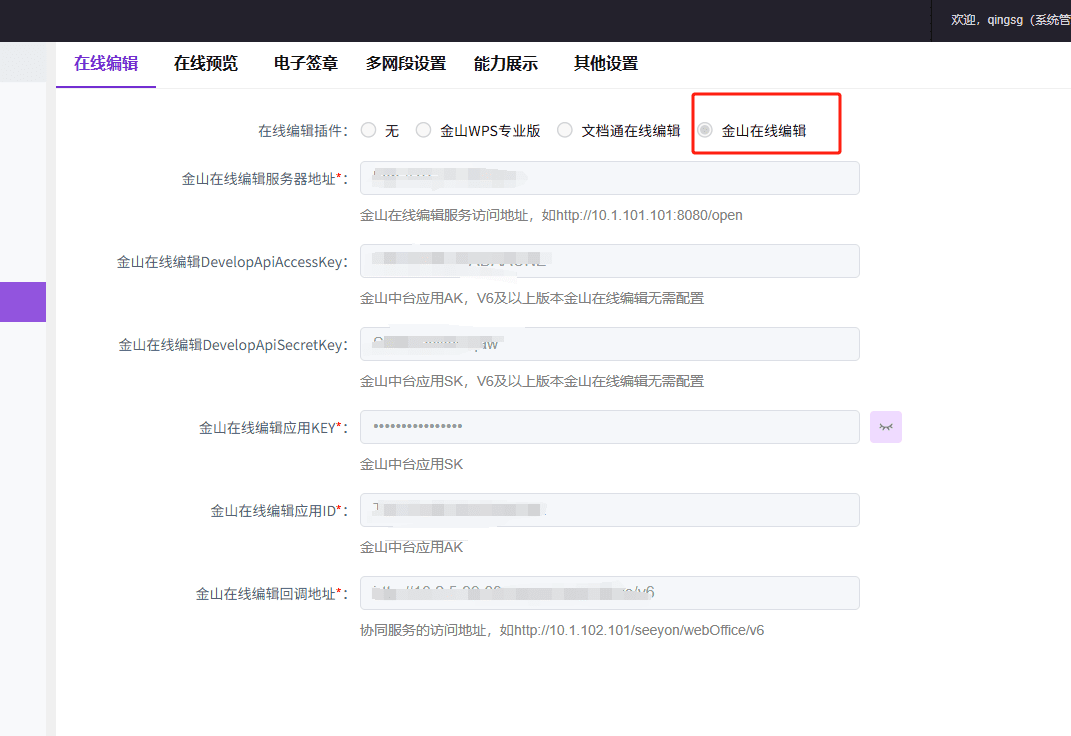1071x736 pixels.
Task: Switch to the 其他设置 tab
Action: [x=606, y=63]
